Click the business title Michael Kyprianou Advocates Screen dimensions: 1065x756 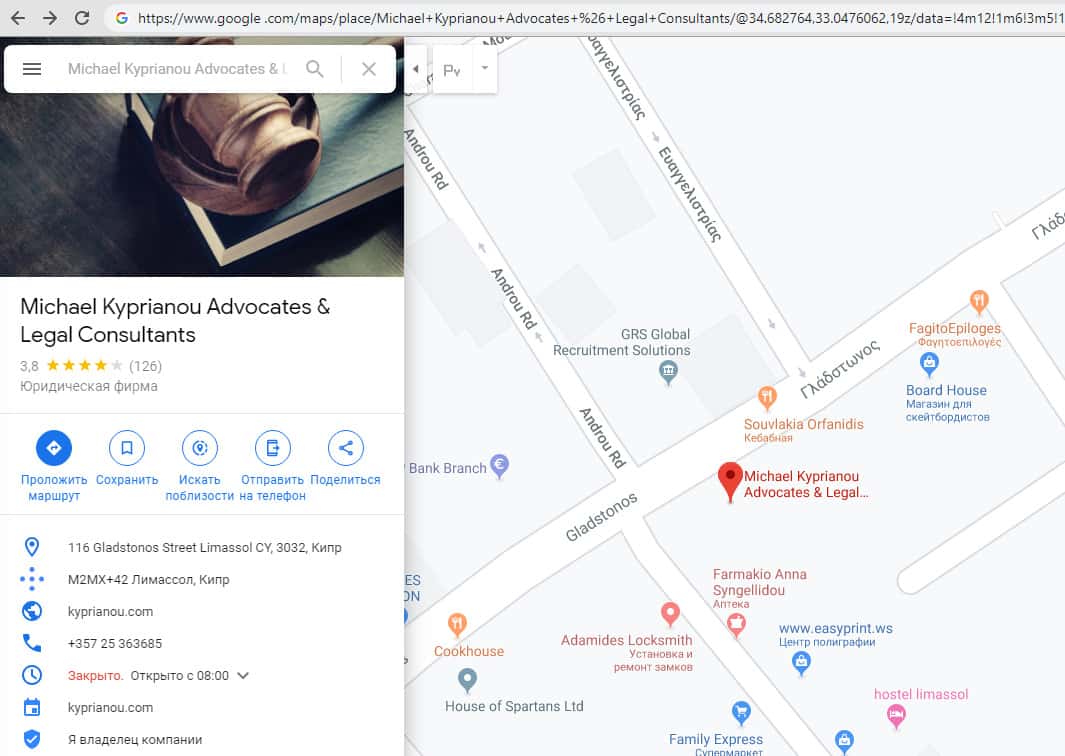tap(175, 320)
